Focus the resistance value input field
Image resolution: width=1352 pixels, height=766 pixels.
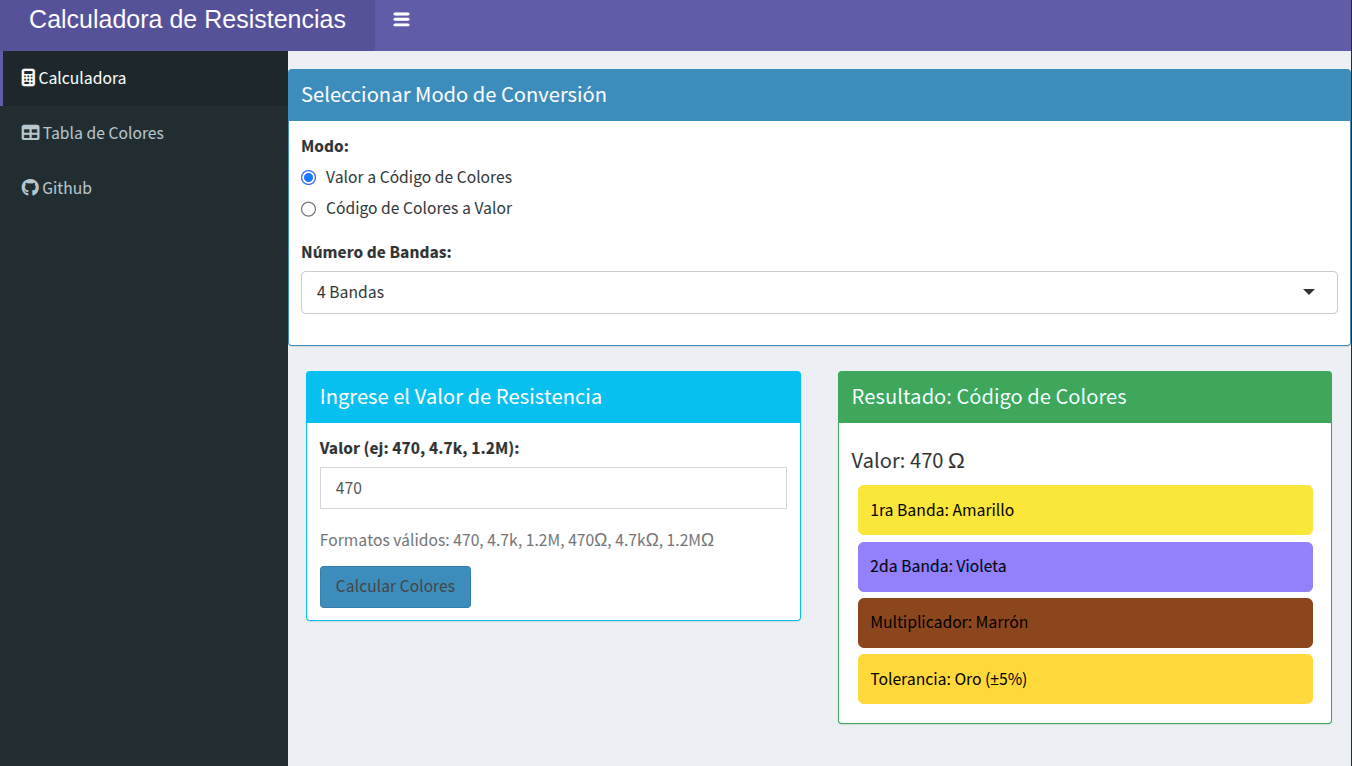coord(553,488)
